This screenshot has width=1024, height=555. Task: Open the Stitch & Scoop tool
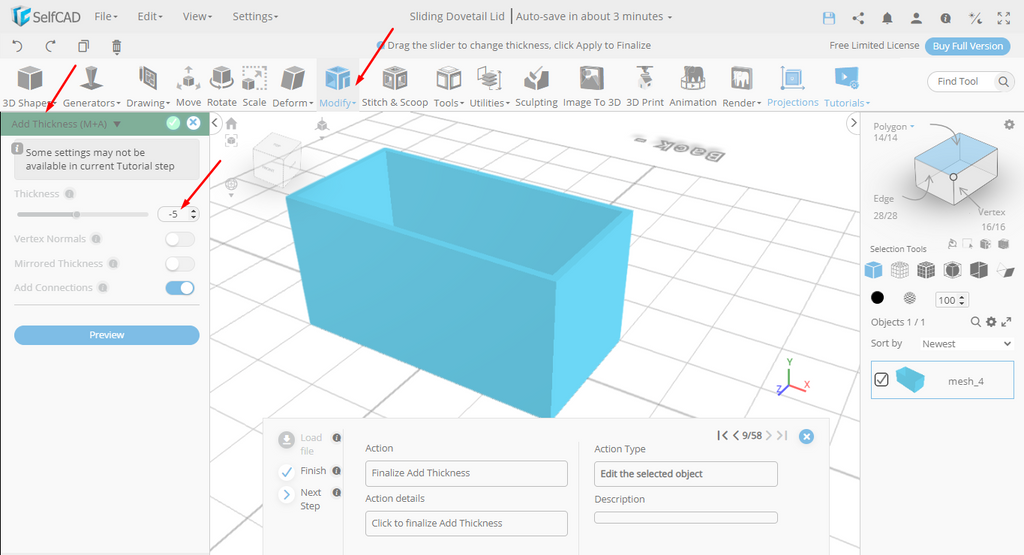[x=394, y=86]
